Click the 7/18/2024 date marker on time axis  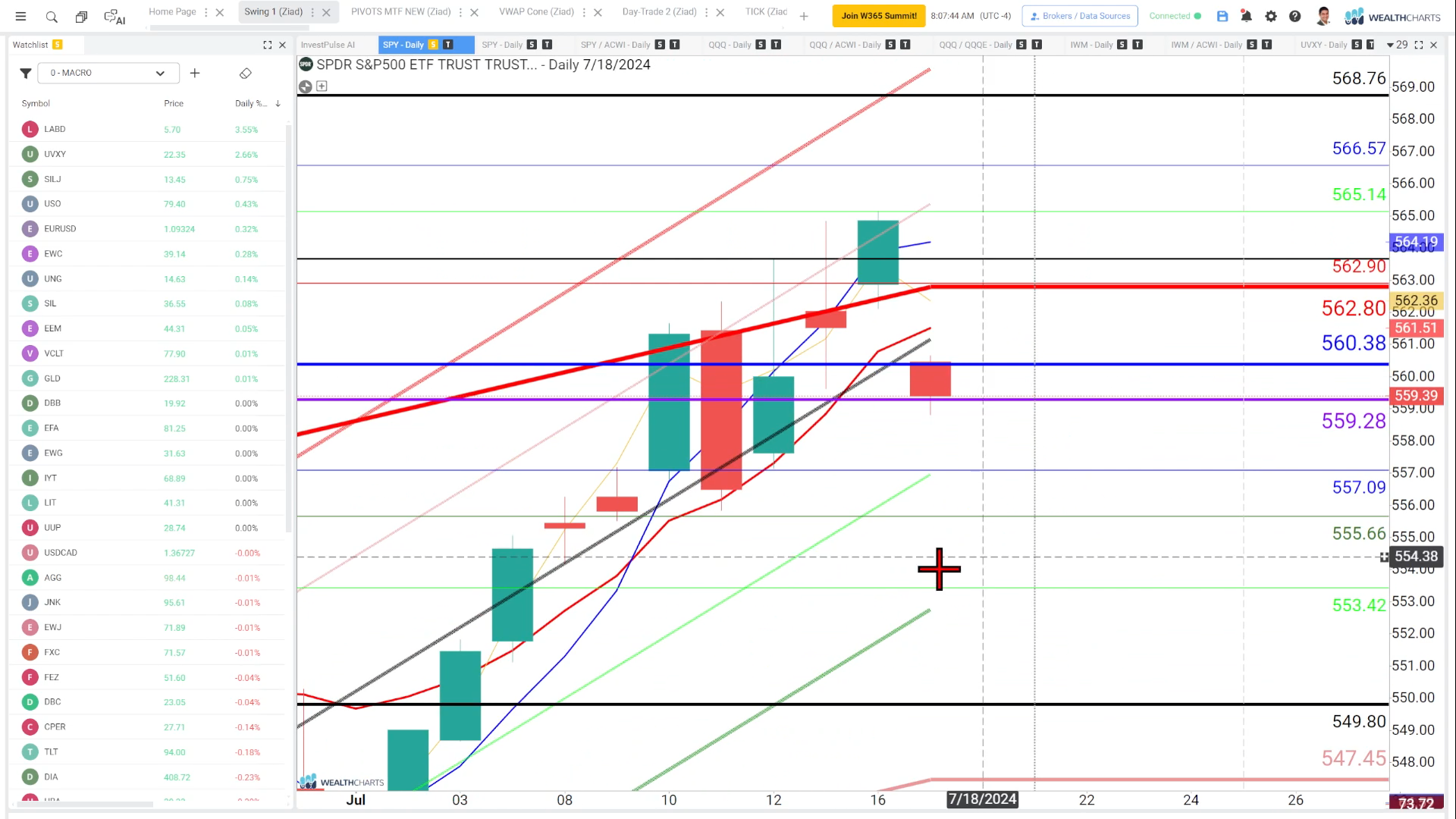point(982,799)
